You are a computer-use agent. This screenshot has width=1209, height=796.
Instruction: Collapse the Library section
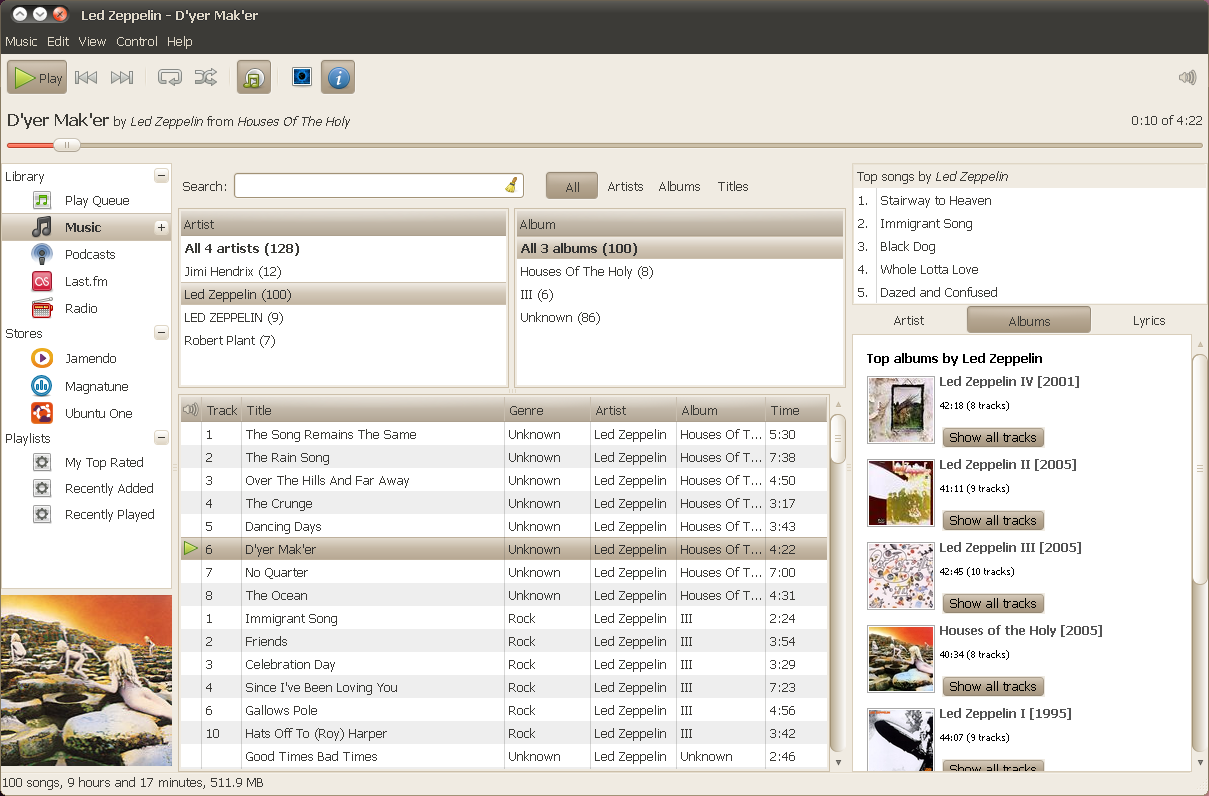click(161, 176)
